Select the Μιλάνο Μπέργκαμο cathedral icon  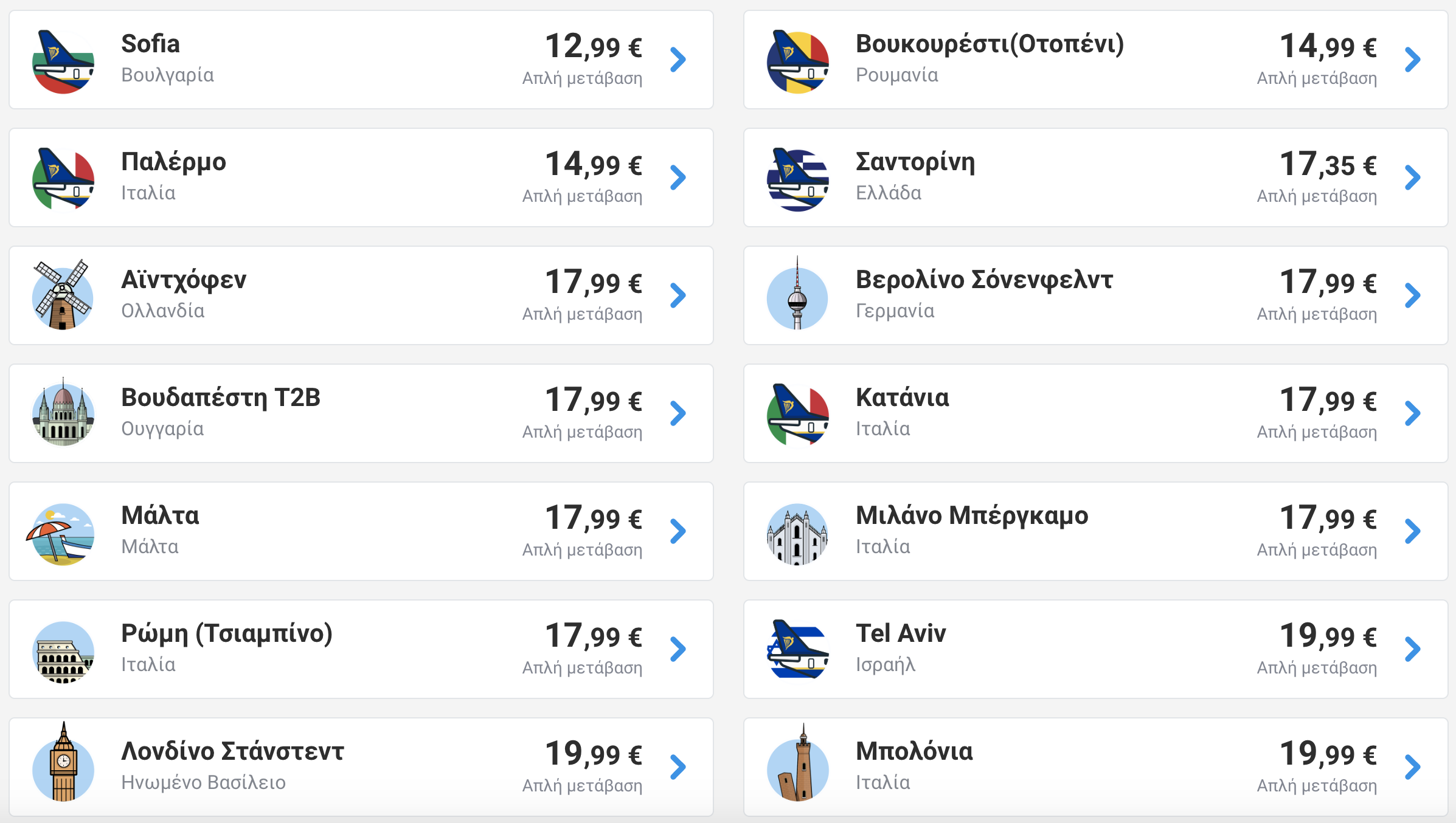point(797,534)
